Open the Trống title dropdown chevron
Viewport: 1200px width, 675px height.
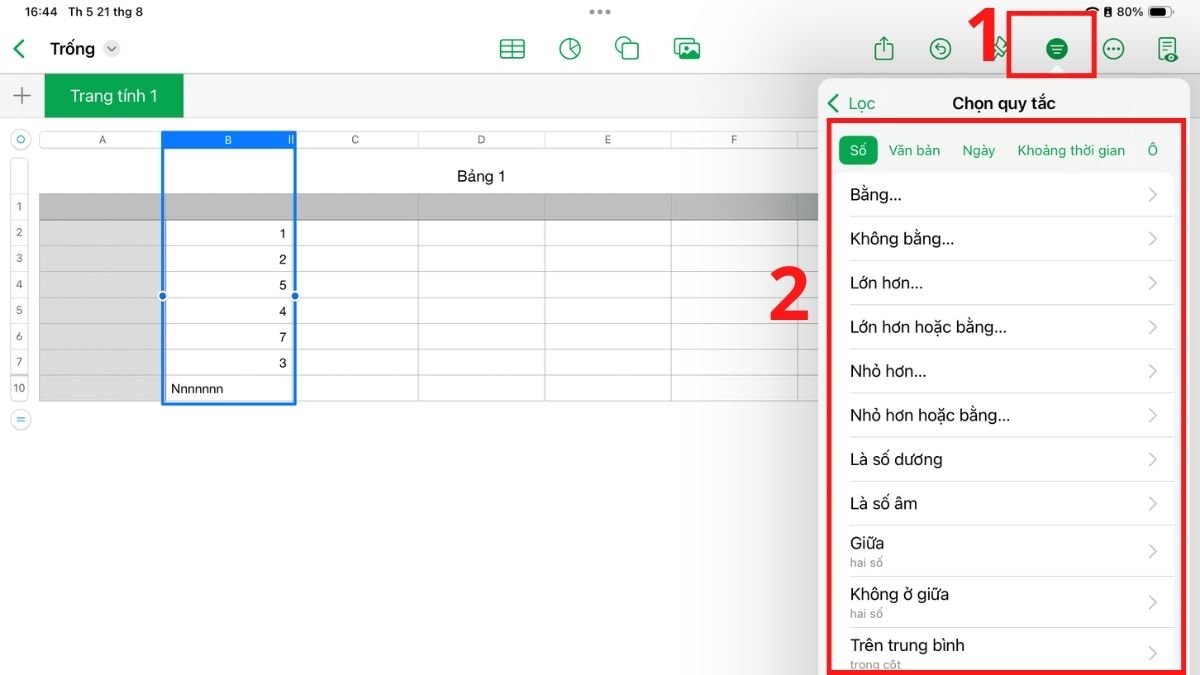tap(112, 48)
